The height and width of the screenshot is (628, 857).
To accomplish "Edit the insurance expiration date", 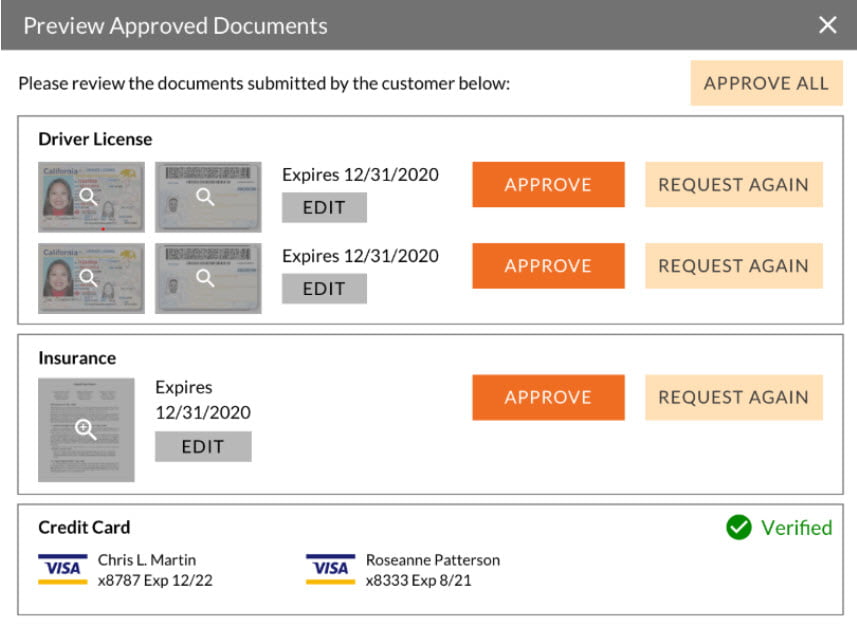I will pos(203,447).
